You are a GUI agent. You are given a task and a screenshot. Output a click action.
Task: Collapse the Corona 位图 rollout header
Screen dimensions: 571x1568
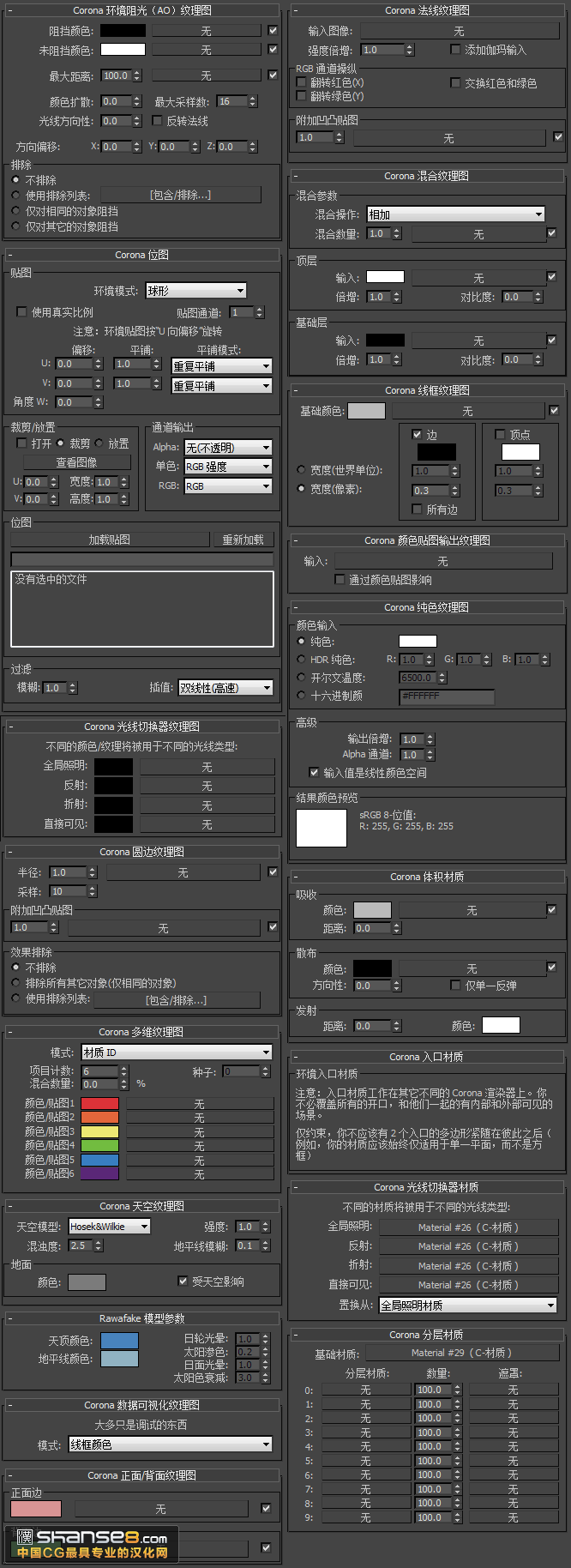(x=141, y=255)
